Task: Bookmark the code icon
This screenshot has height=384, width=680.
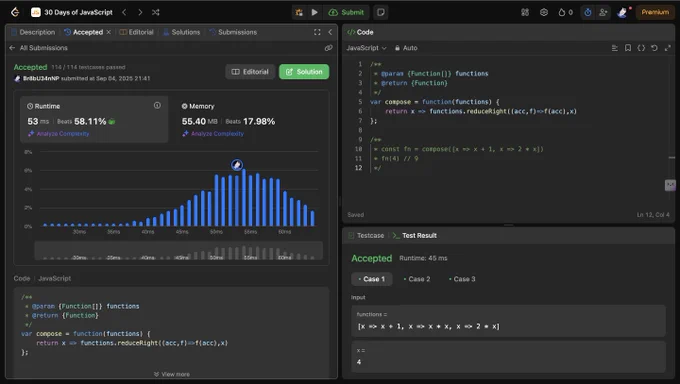Action: (x=628, y=48)
